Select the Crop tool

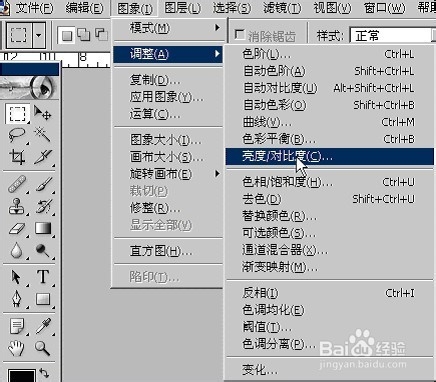pyautogui.click(x=17, y=157)
